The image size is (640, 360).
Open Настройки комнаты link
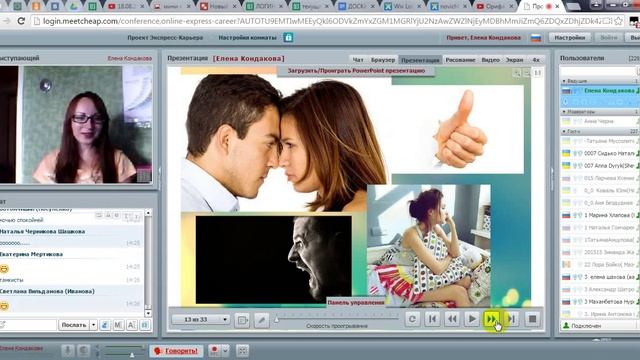click(x=247, y=38)
